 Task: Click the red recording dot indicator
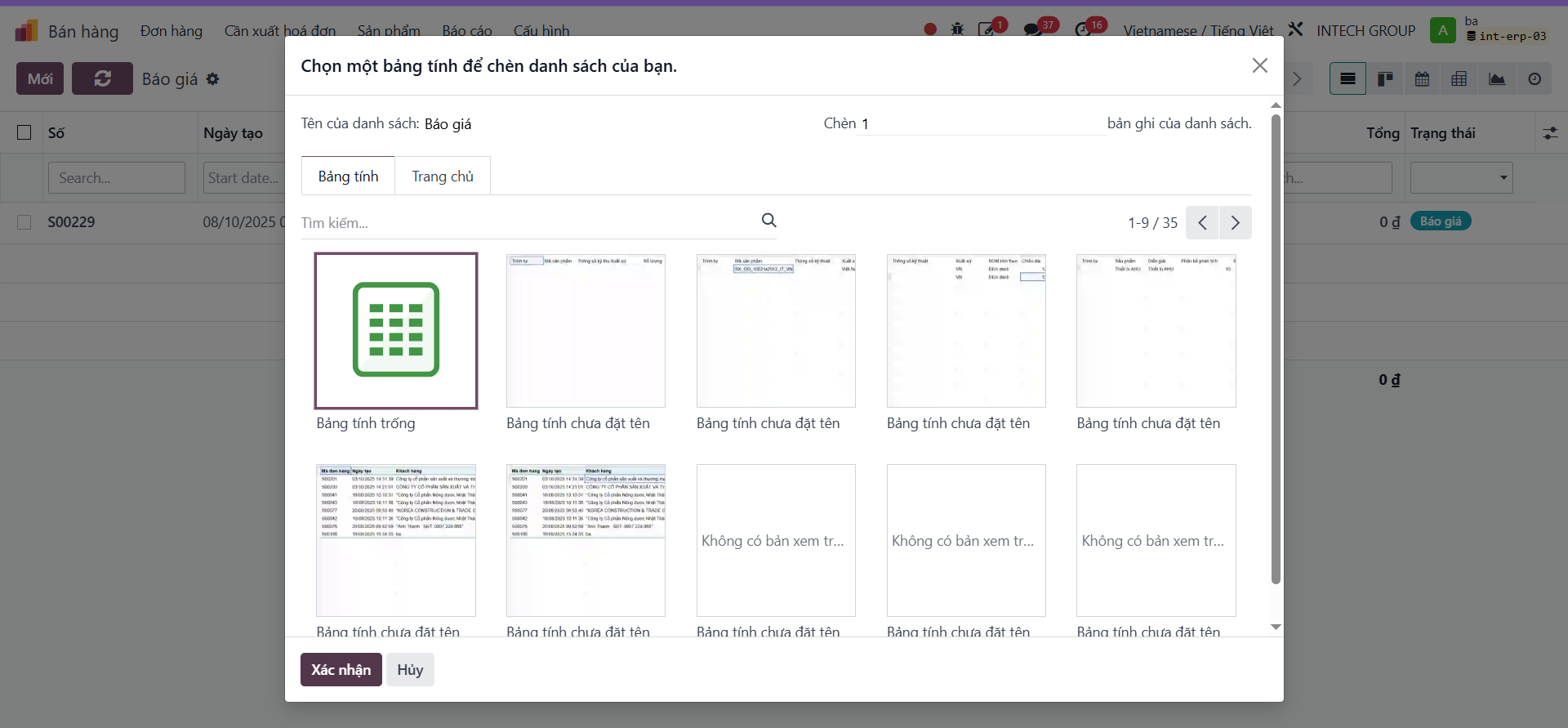[x=930, y=29]
